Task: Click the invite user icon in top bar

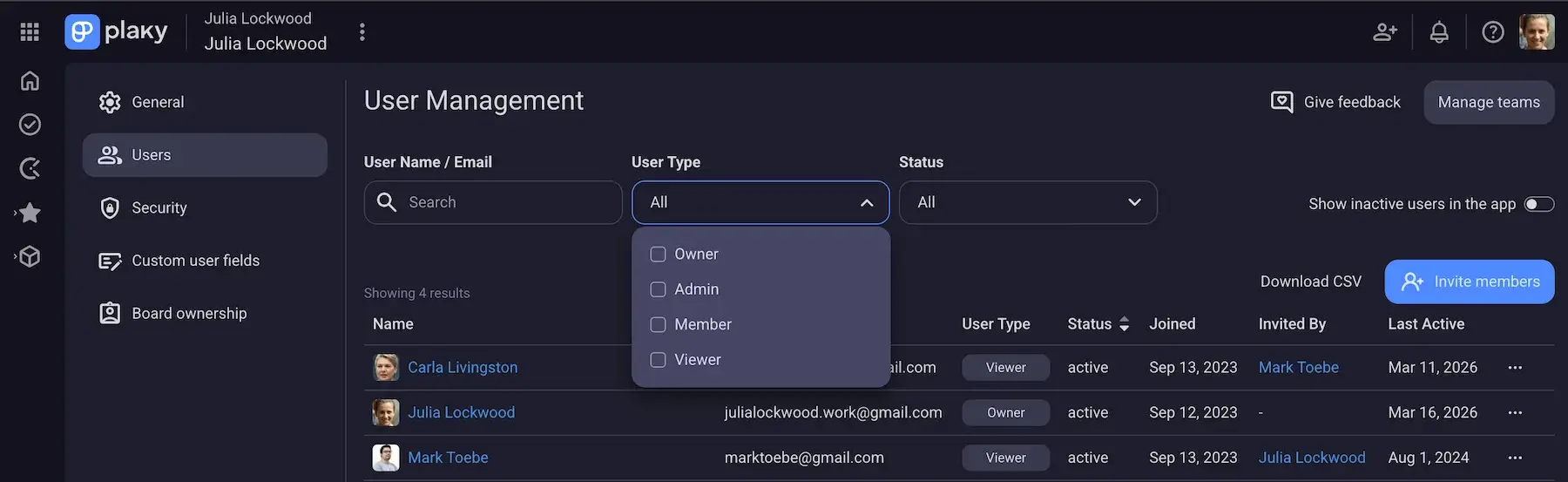Action: coord(1385,32)
